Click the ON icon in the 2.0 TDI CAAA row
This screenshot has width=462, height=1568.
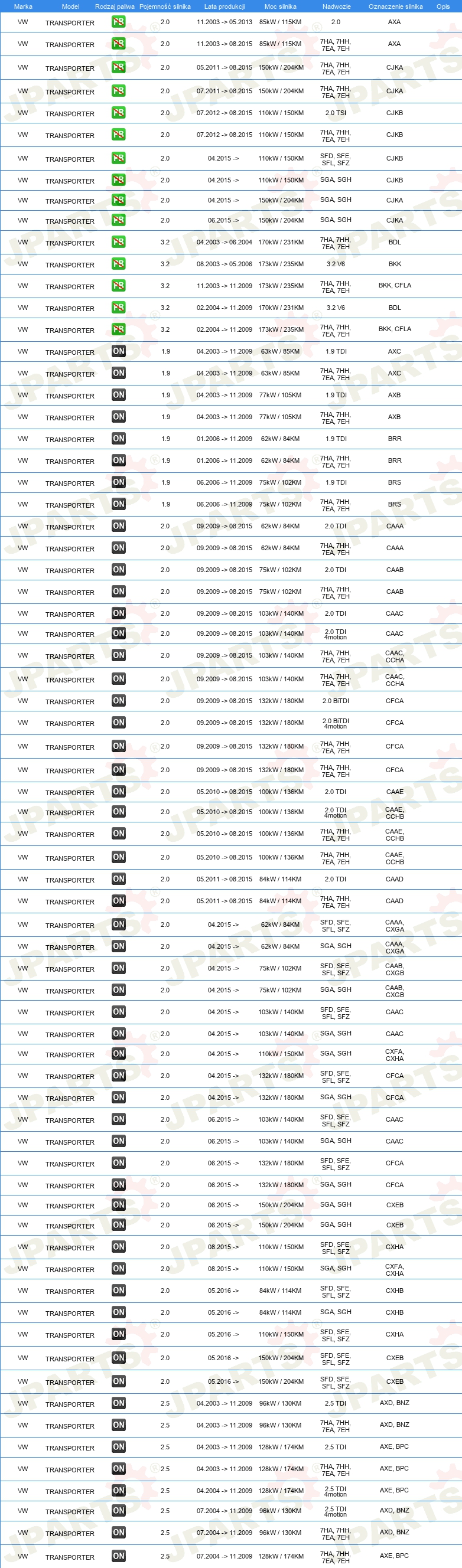pyautogui.click(x=118, y=527)
